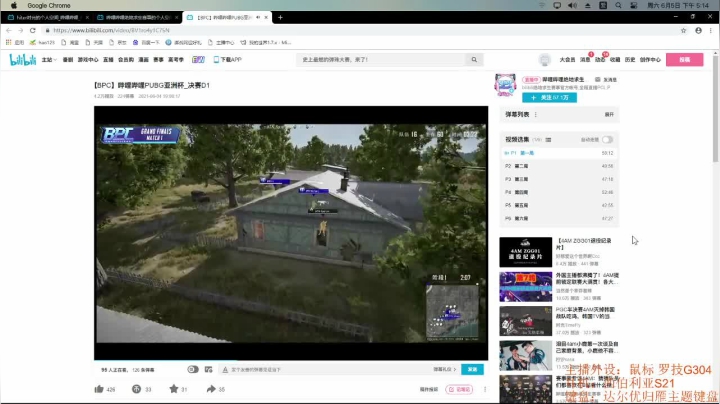Click the coin icon below the video

click(x=136, y=389)
